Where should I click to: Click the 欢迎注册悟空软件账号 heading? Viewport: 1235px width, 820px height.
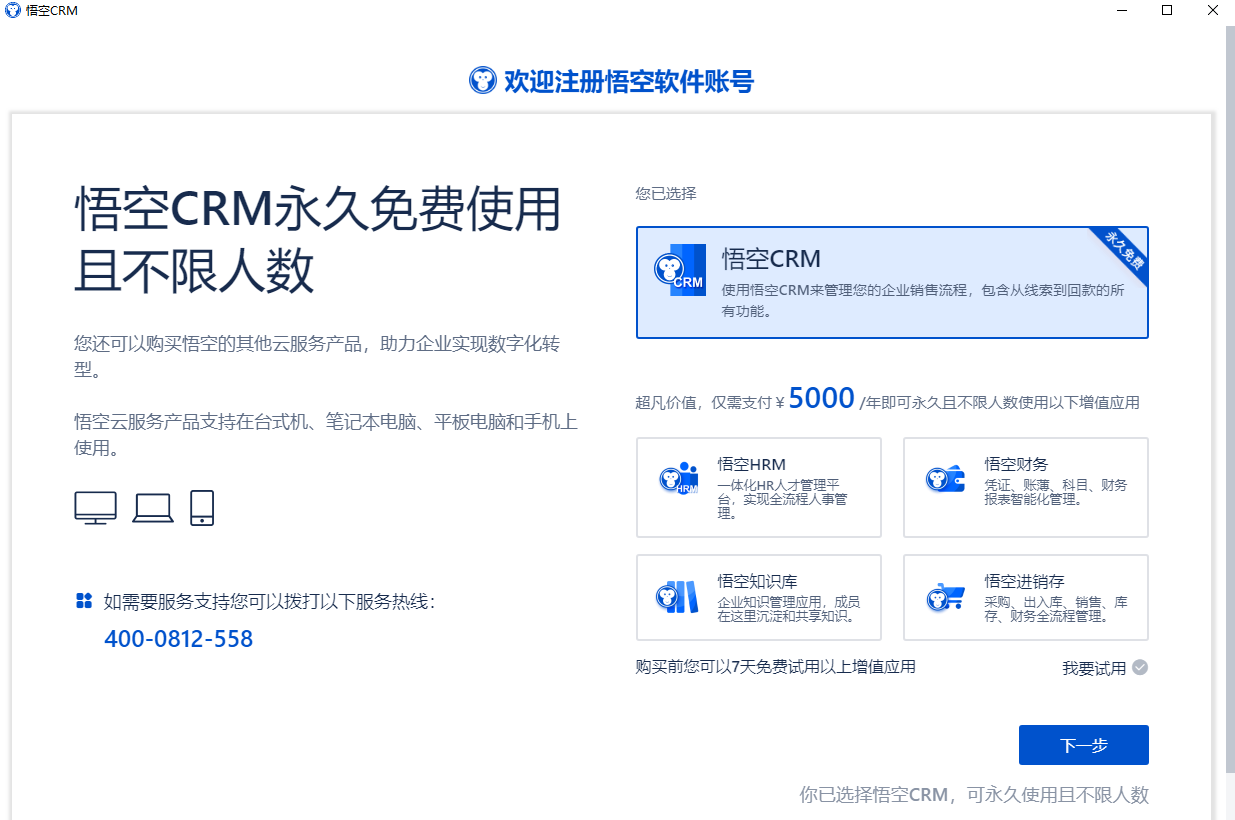point(629,81)
